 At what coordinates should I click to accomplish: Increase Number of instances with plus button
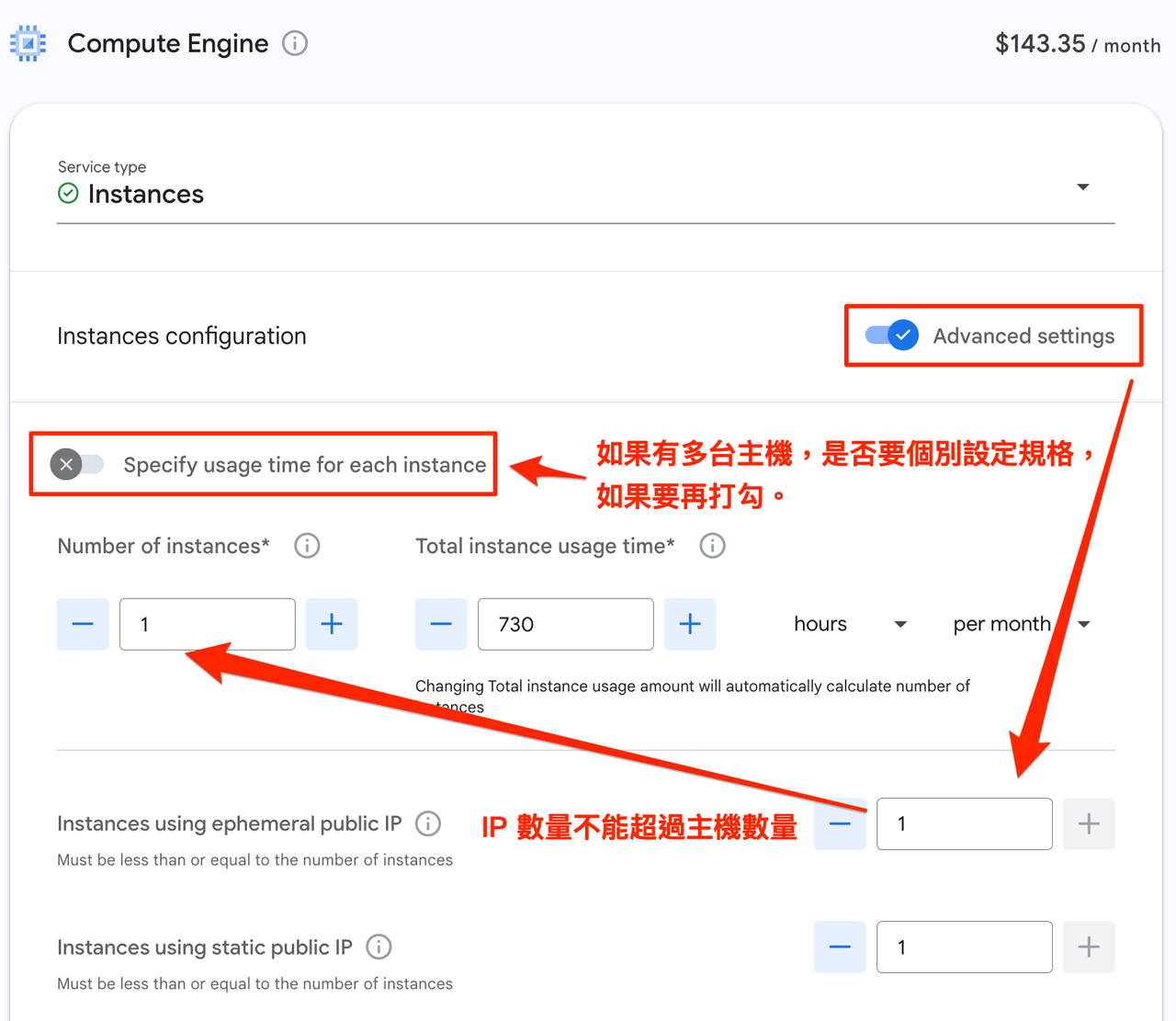tap(332, 624)
